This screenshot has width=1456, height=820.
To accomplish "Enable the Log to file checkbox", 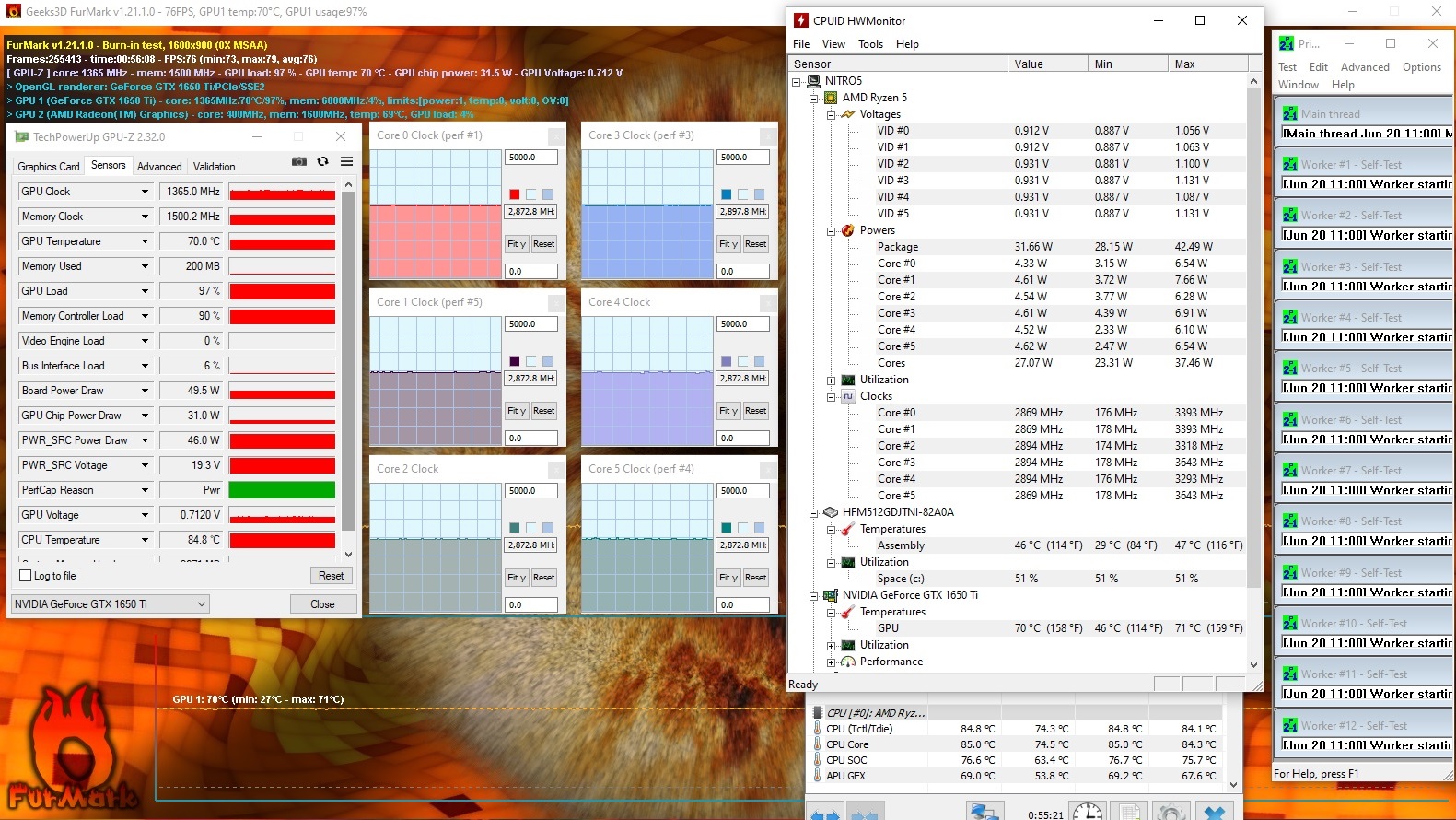I will click(x=26, y=576).
